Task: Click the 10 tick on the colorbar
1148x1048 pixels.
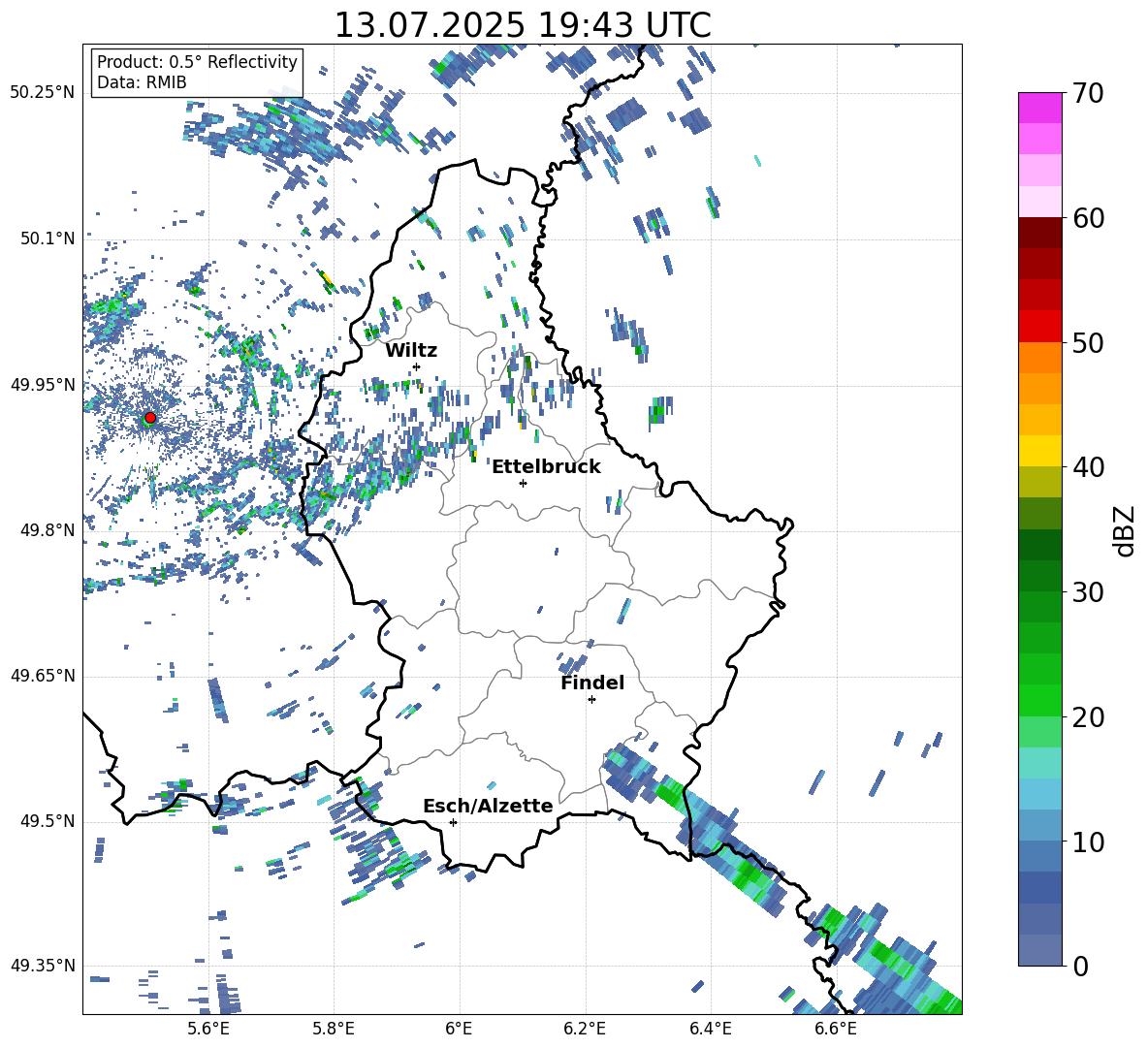Action: 1088,842
